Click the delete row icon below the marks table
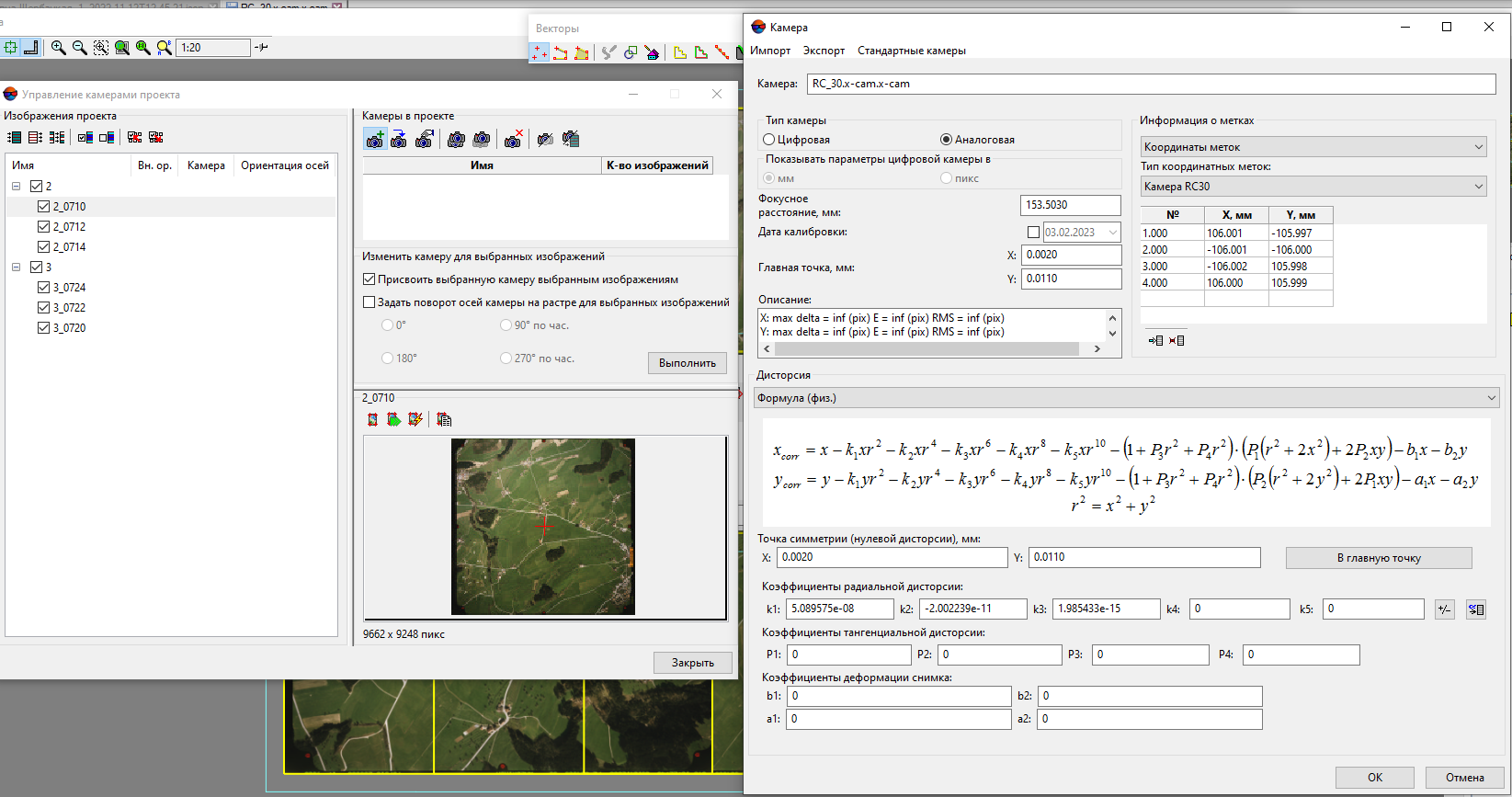1512x797 pixels. [1177, 340]
